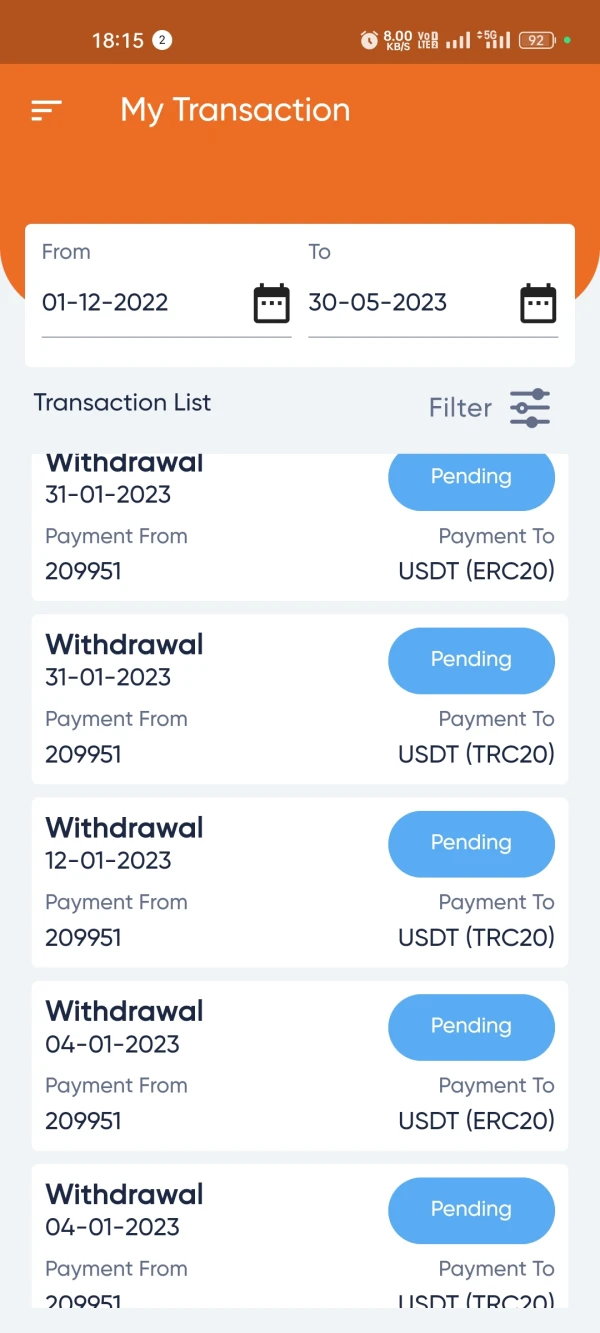Screen dimensions: 600x1333
Task: Tap Pending on 31-01-2023 TRC20 withdrawal
Action: tap(471, 660)
